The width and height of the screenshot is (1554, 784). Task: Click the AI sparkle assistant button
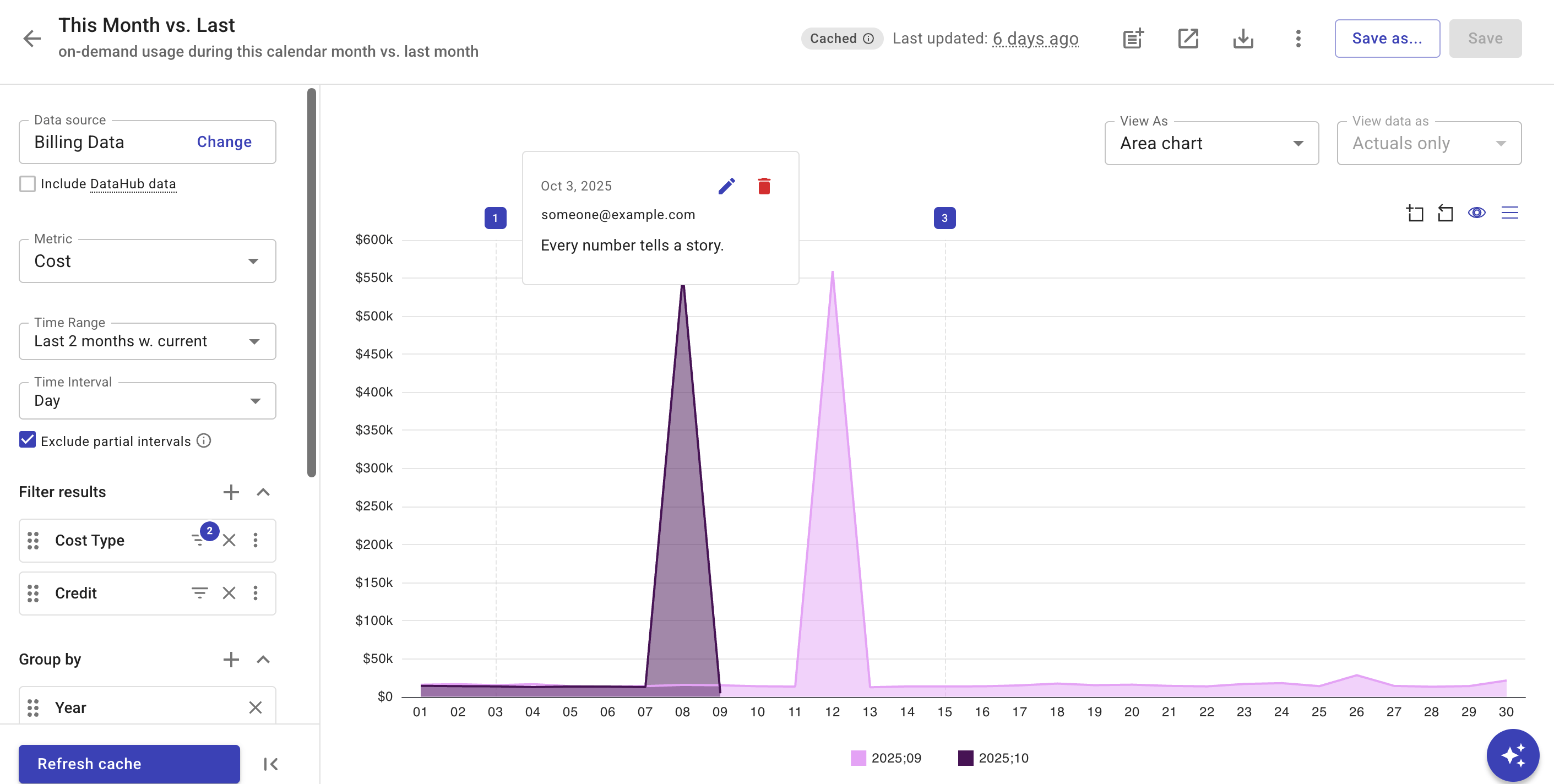[1512, 754]
